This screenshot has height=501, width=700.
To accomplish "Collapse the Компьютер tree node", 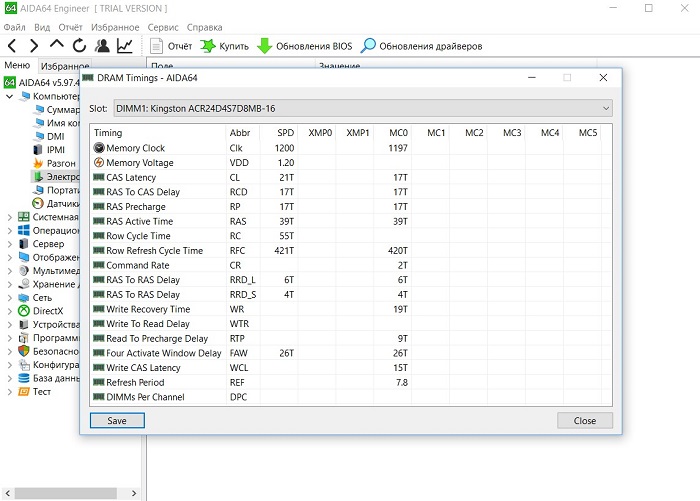I will (9, 96).
